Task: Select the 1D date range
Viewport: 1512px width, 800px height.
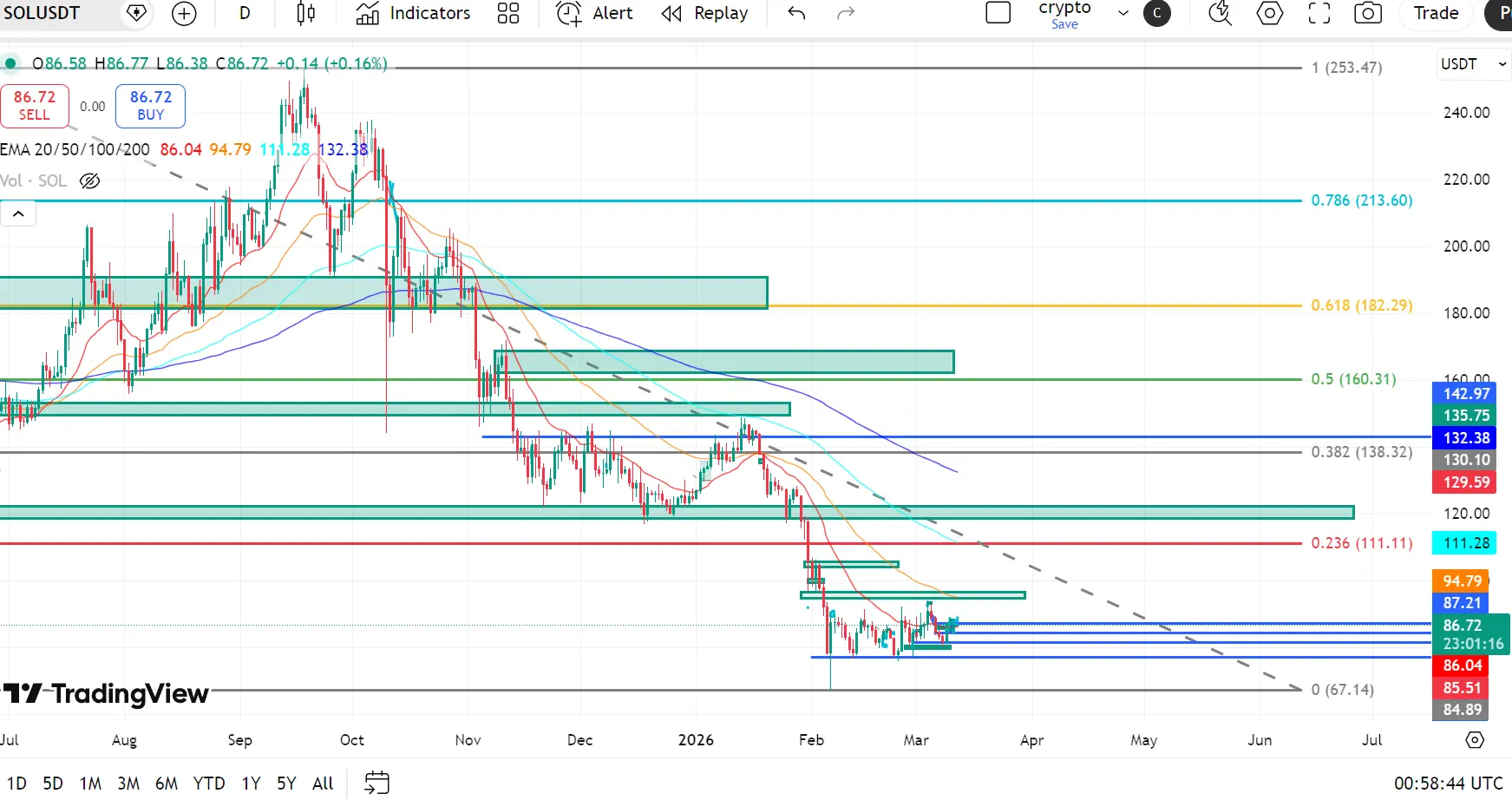Action: 16,784
